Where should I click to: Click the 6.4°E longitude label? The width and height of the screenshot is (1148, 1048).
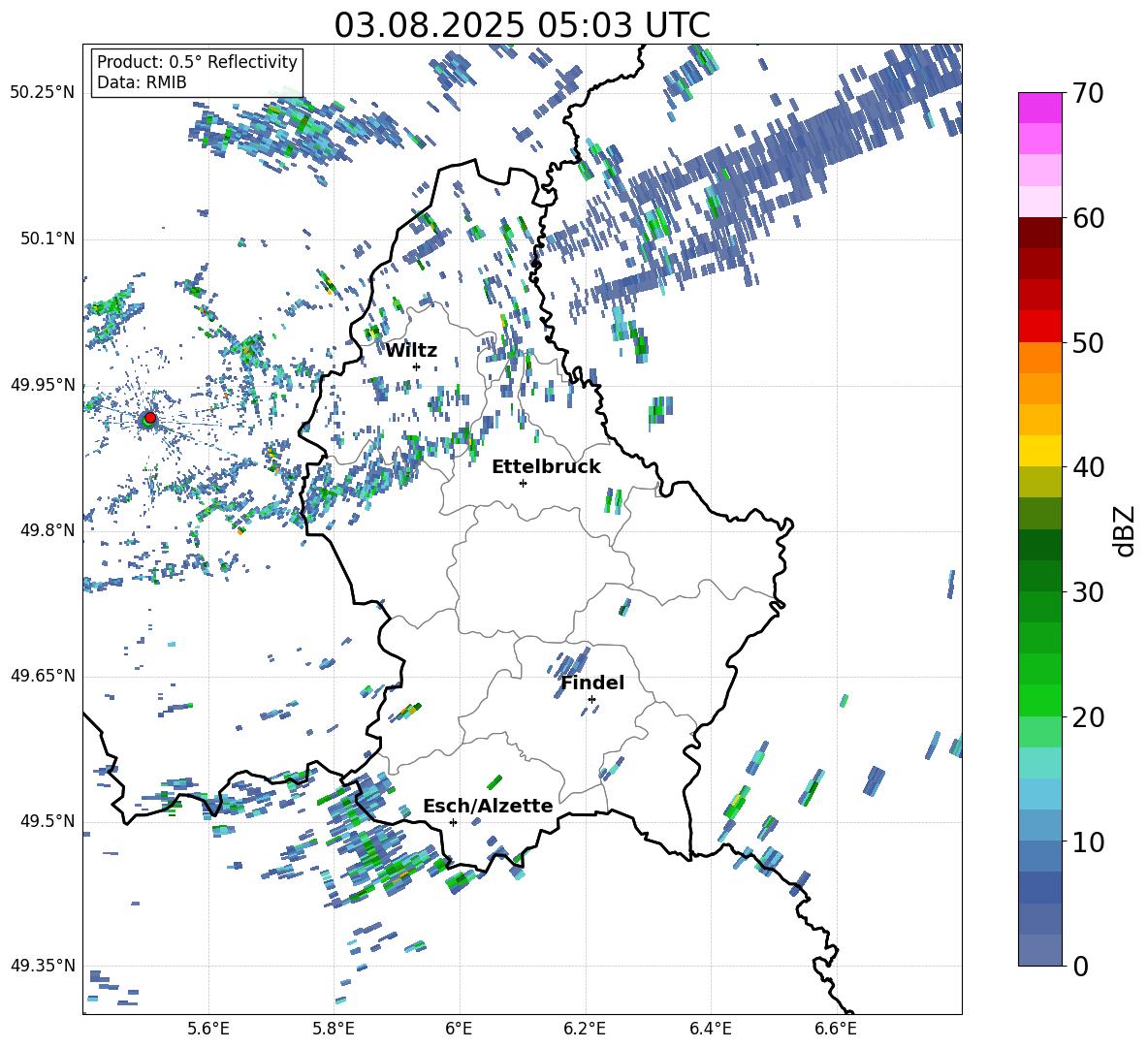pyautogui.click(x=710, y=1029)
